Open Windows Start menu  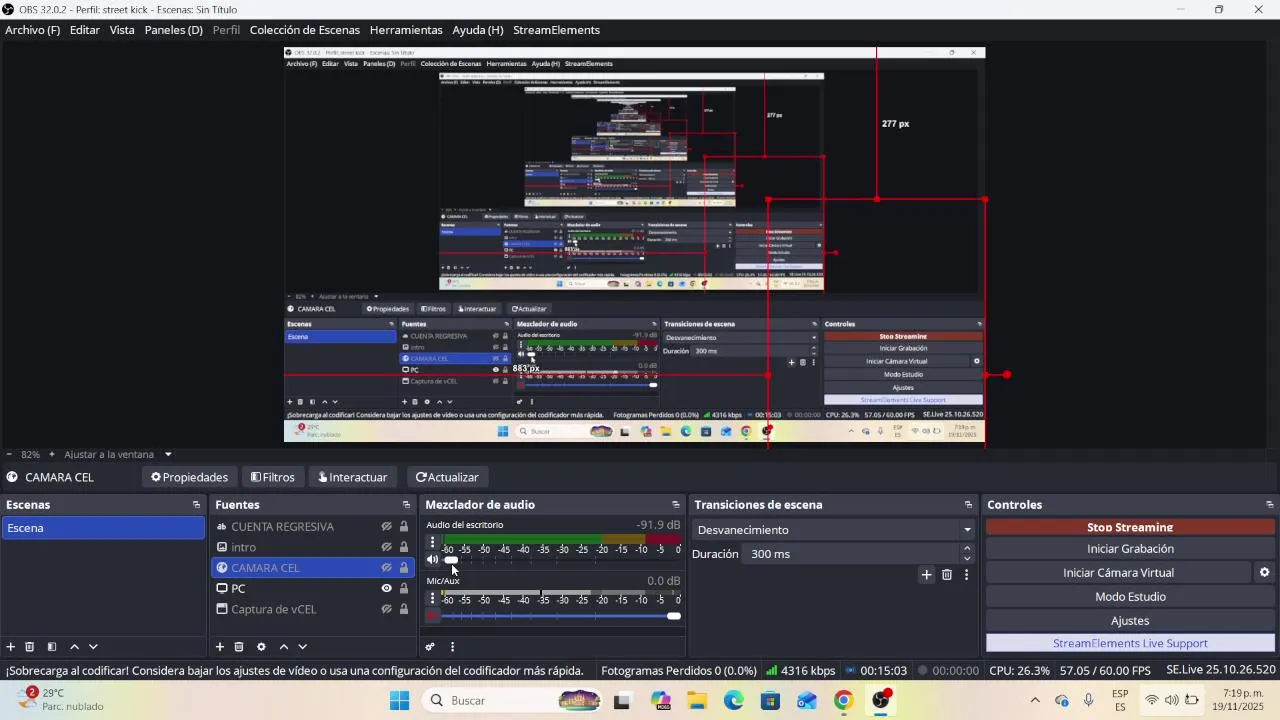399,700
